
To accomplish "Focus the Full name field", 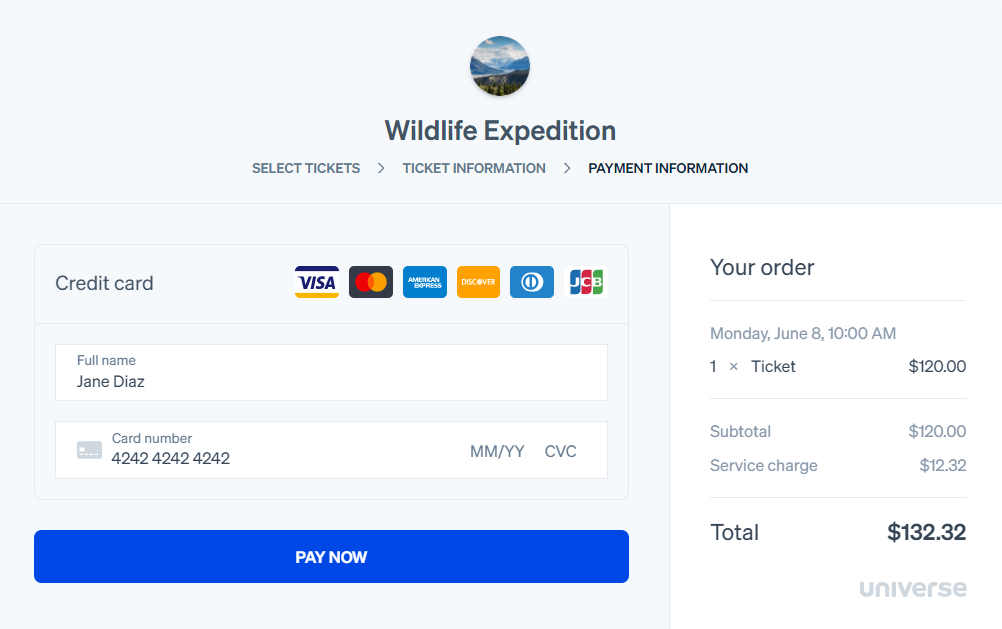I will (331, 373).
